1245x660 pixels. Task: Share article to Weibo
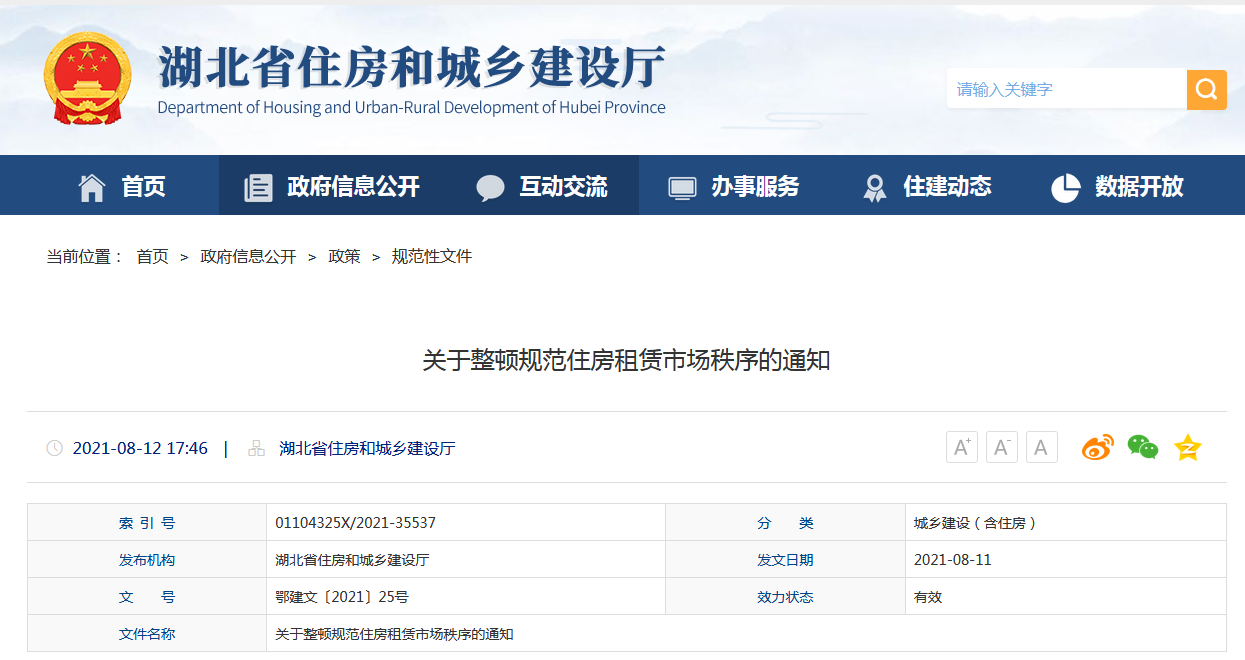pyautogui.click(x=1097, y=447)
